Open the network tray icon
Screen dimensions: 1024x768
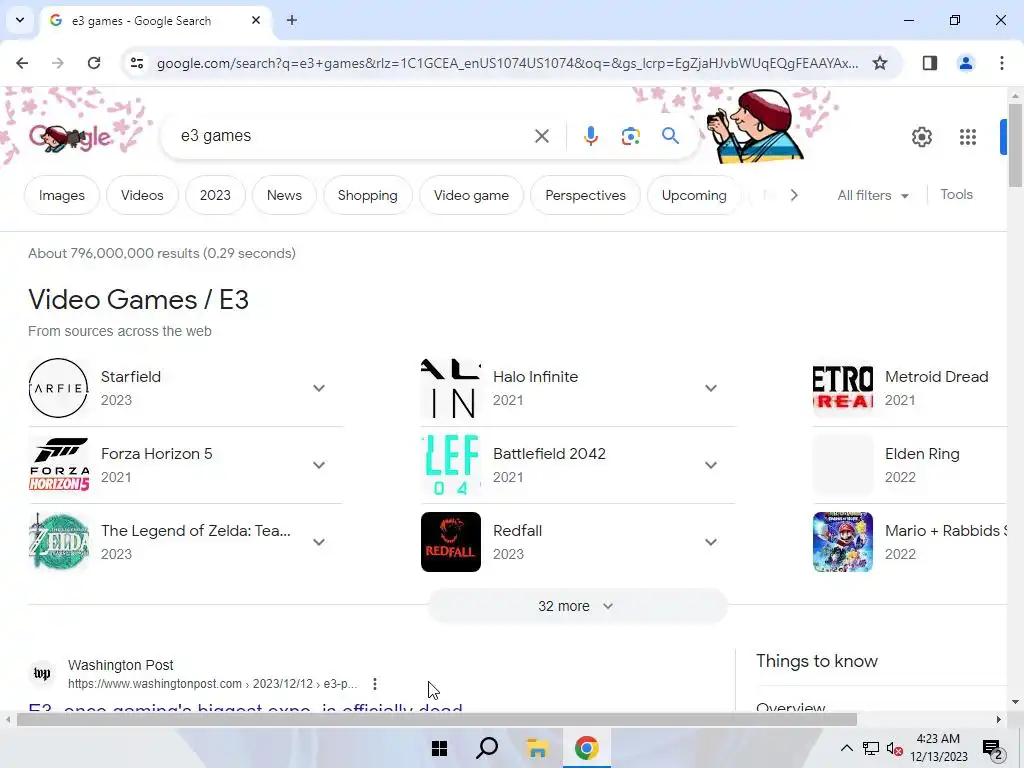coord(871,748)
